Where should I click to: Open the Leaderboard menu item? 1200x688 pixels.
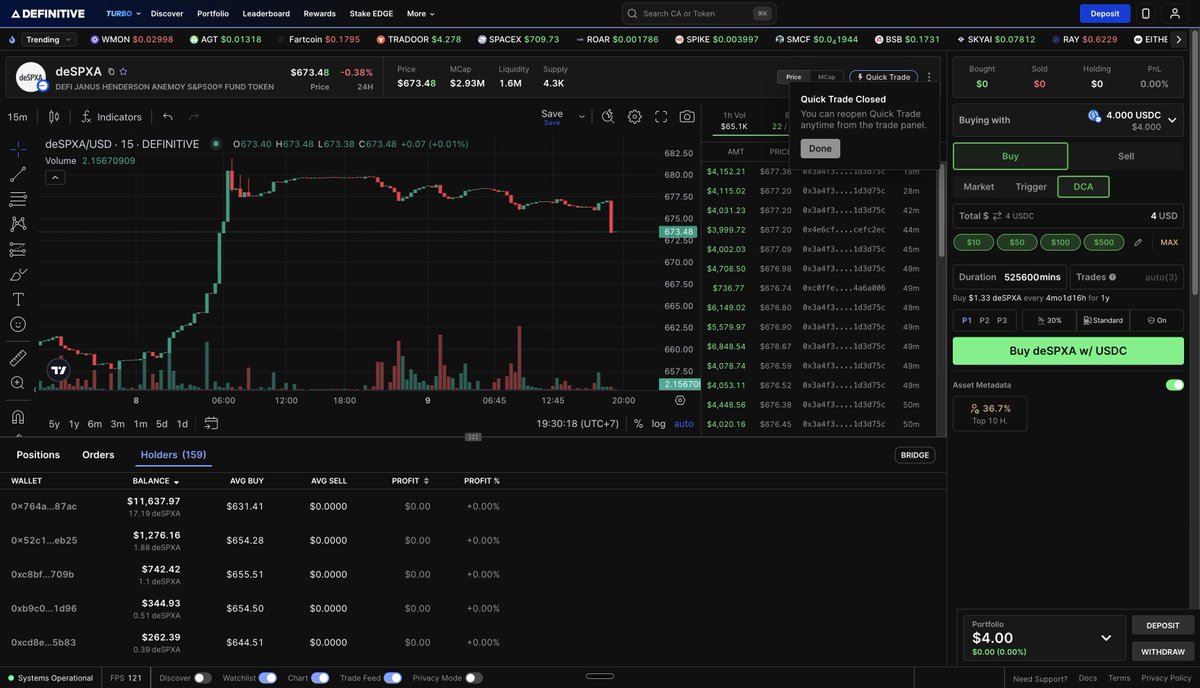click(x=266, y=14)
